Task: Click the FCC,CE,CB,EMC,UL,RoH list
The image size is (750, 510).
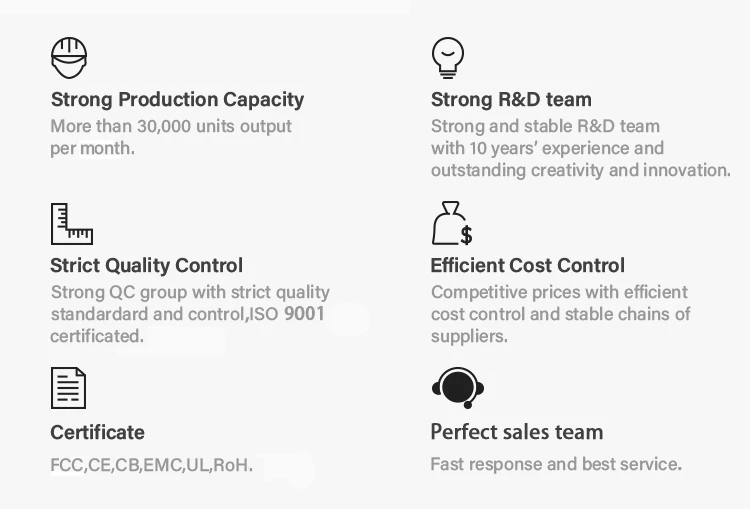Action: (x=151, y=465)
